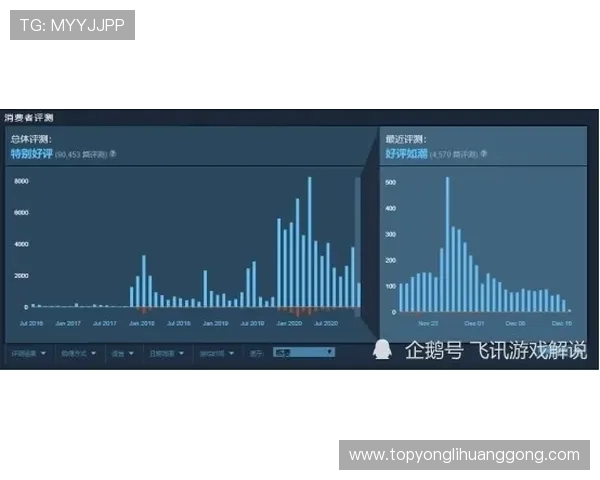Click the 'Dec 01' axis label in recent chart
600x480 pixels.
(x=474, y=323)
